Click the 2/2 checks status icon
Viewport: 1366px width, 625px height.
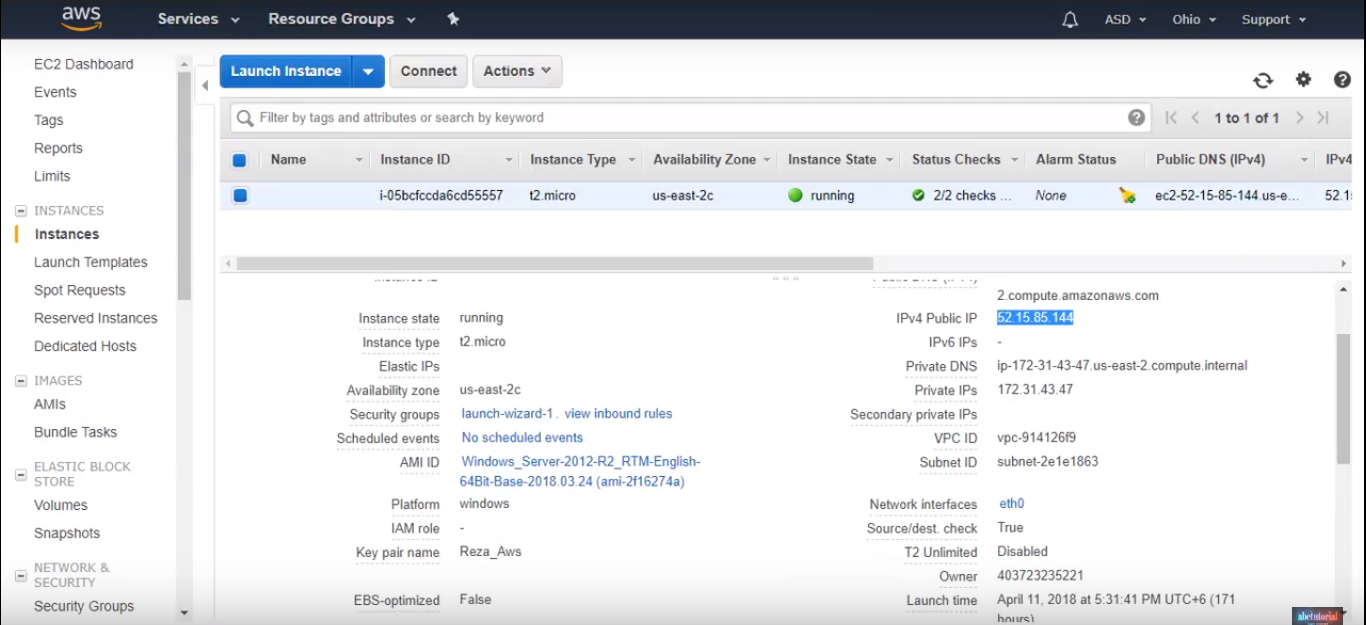tap(918, 196)
